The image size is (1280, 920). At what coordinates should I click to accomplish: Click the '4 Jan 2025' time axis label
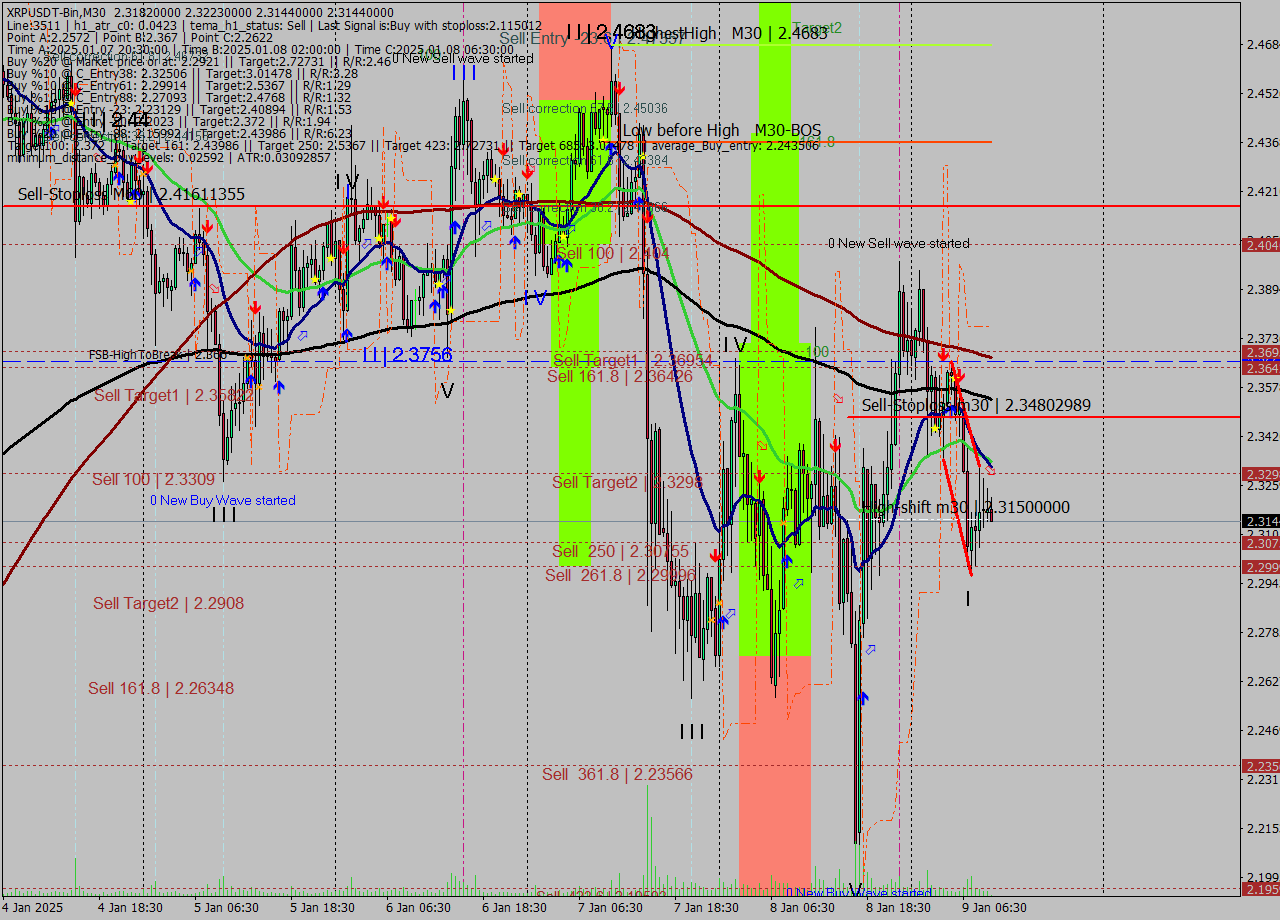[x=32, y=908]
